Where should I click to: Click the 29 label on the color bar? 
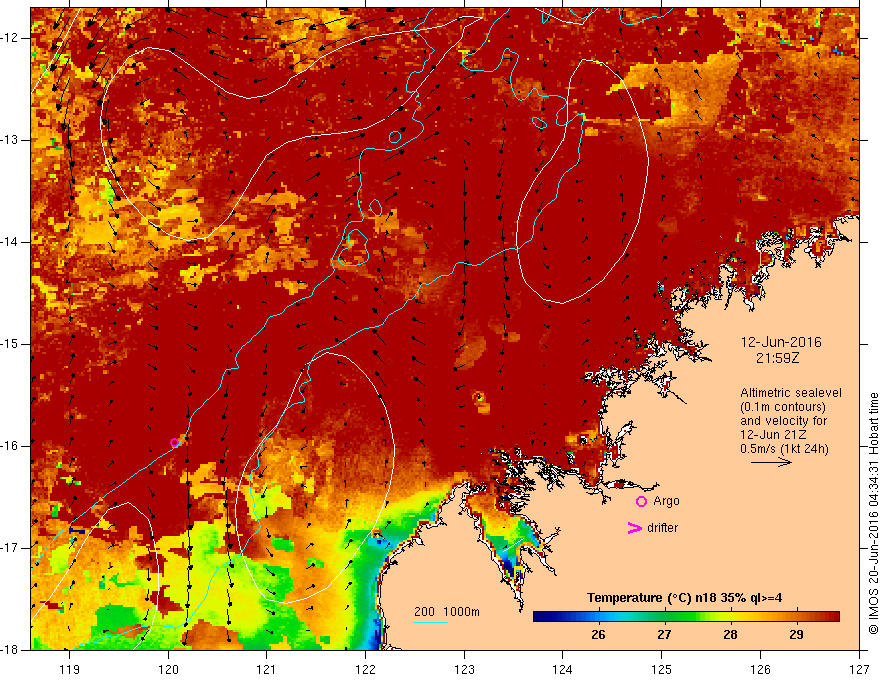pos(796,635)
